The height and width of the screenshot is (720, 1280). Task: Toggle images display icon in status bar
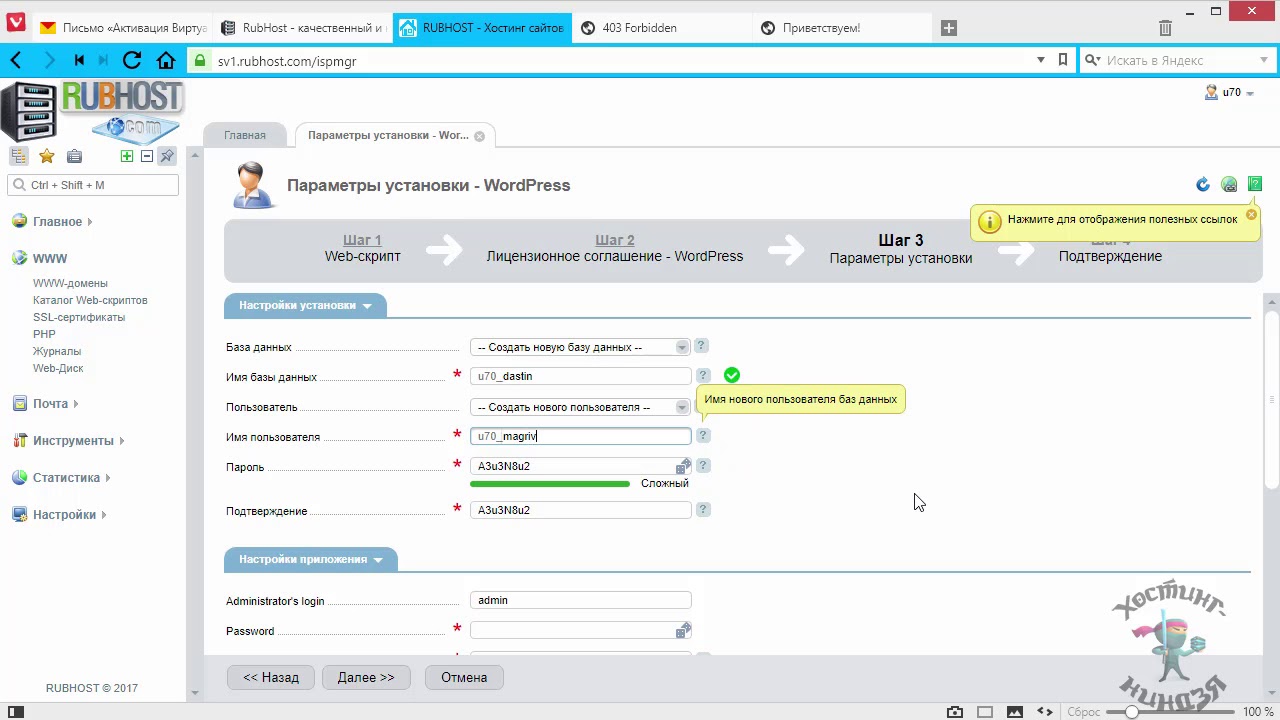pyautogui.click(x=1015, y=712)
